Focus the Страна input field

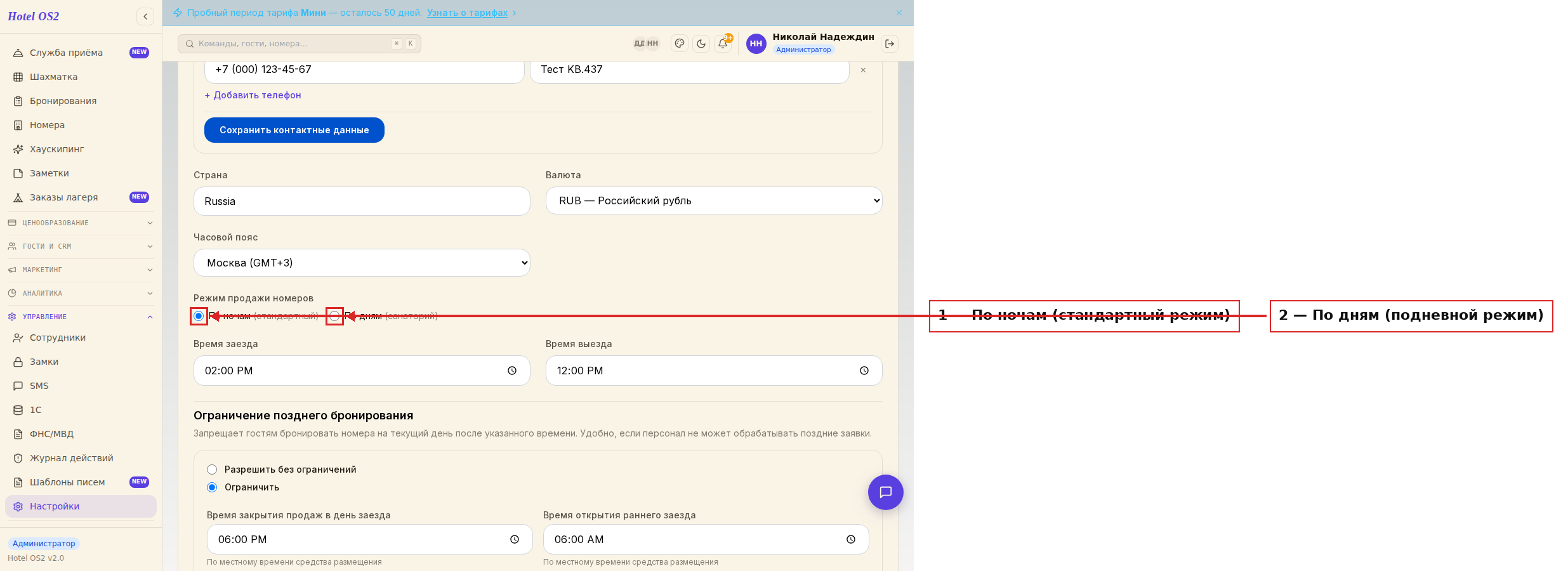tap(362, 201)
